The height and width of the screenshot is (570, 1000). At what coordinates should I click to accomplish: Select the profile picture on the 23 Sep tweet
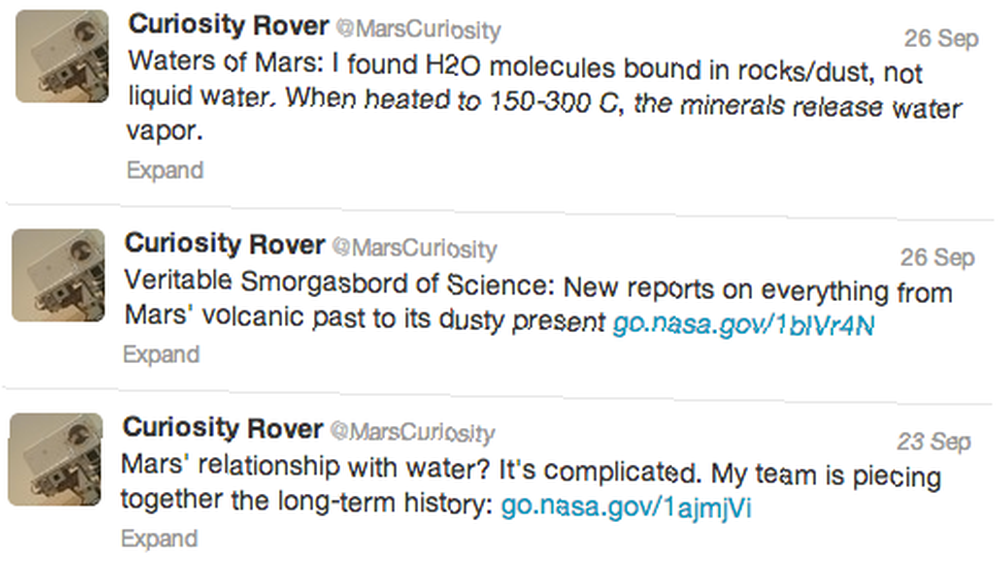click(55, 459)
